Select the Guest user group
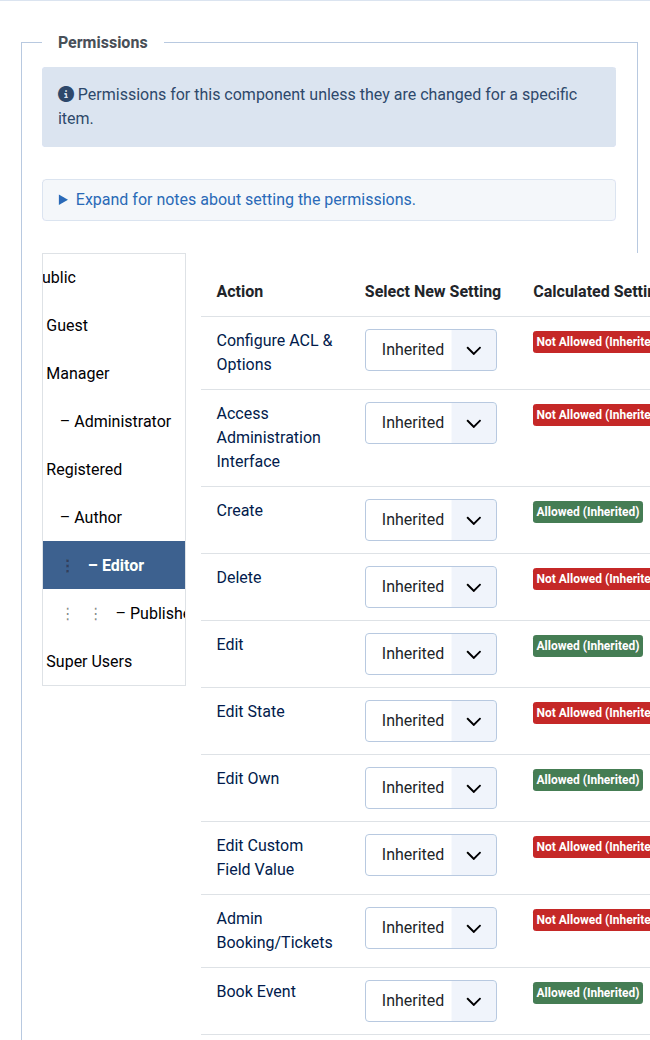 point(67,326)
